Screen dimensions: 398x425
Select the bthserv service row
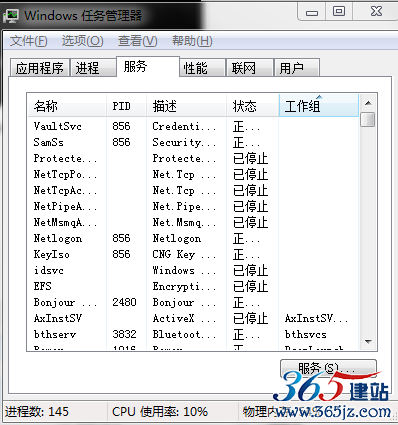click(193, 334)
